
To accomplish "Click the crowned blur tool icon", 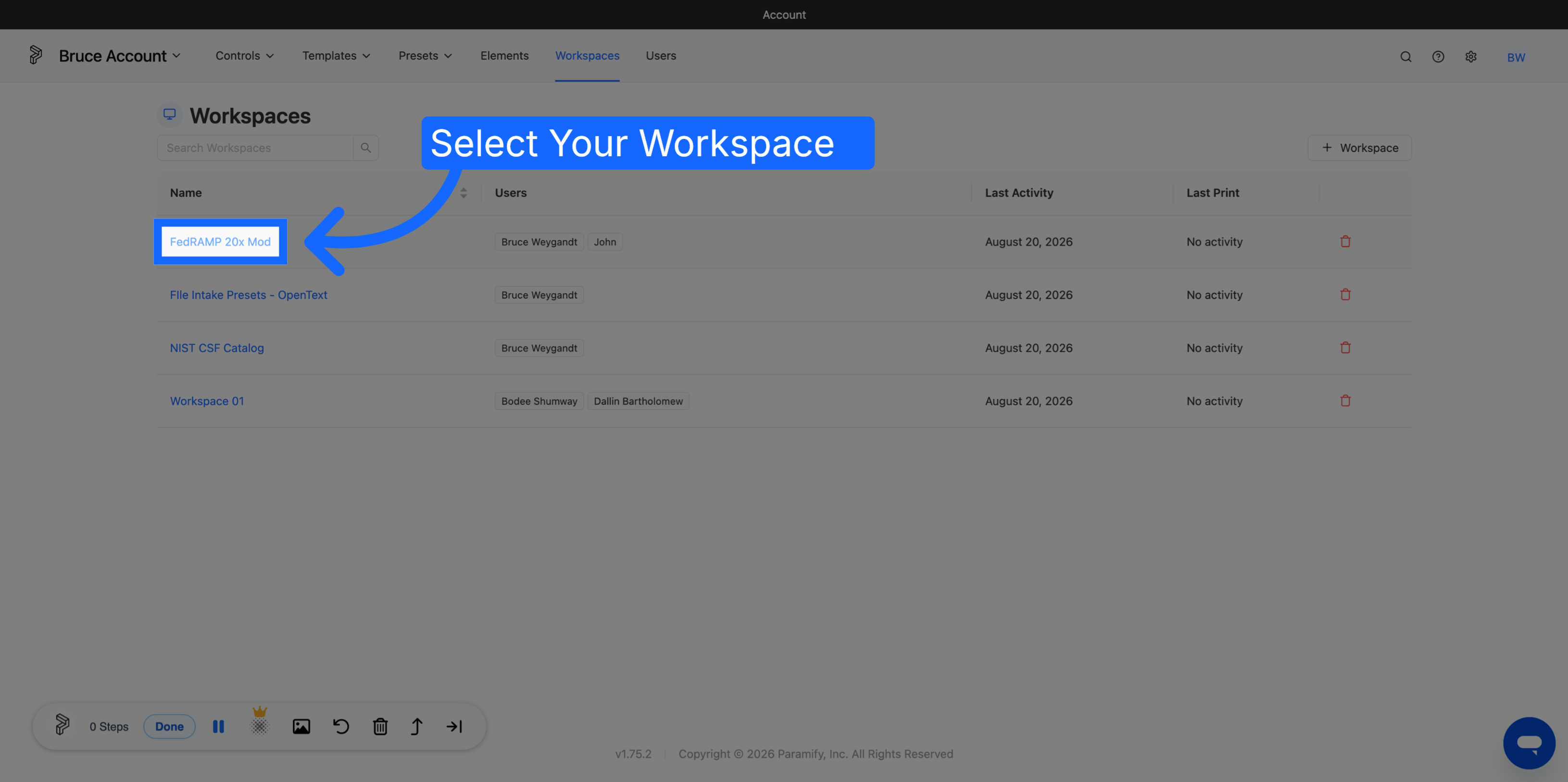I will coord(260,721).
